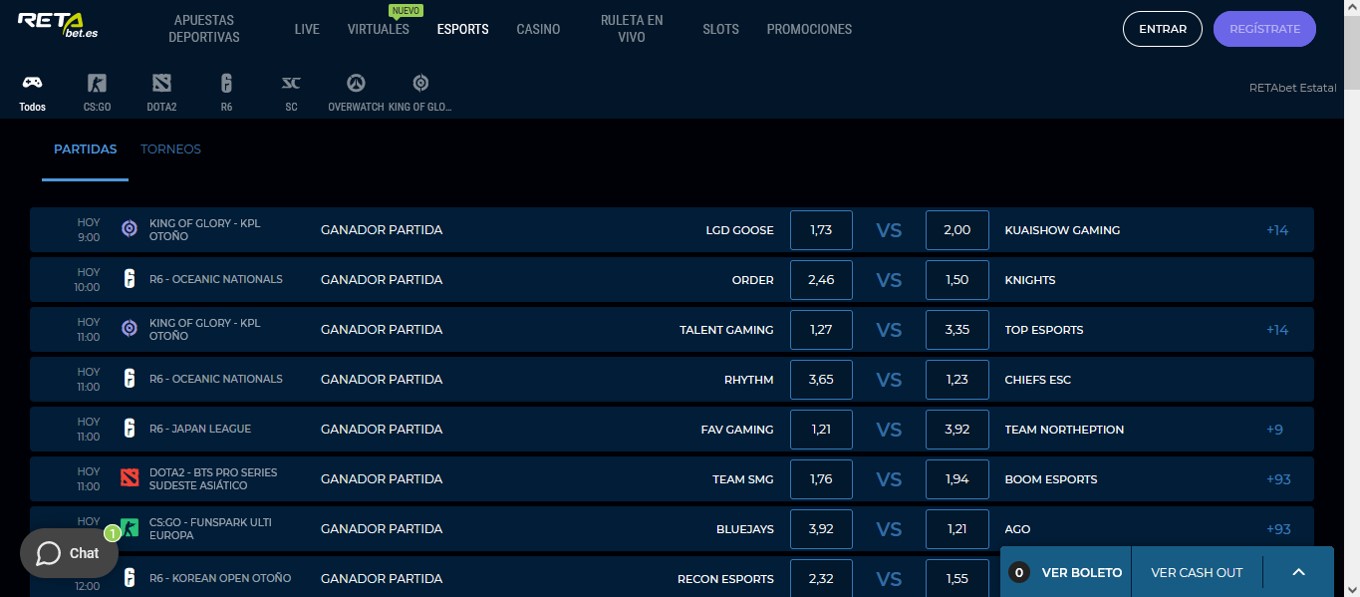This screenshot has width=1360, height=597.
Task: Switch to the Partidas tab
Action: tap(85, 149)
